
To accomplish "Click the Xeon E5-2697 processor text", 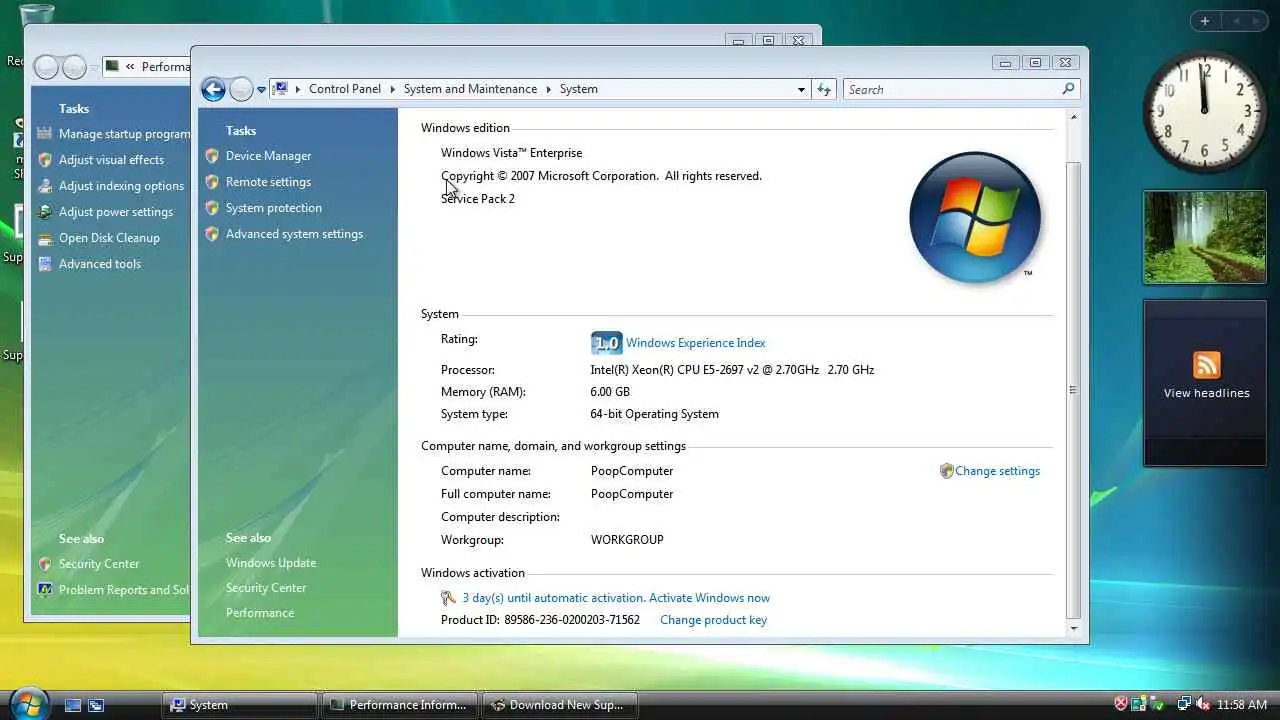I will 732,370.
